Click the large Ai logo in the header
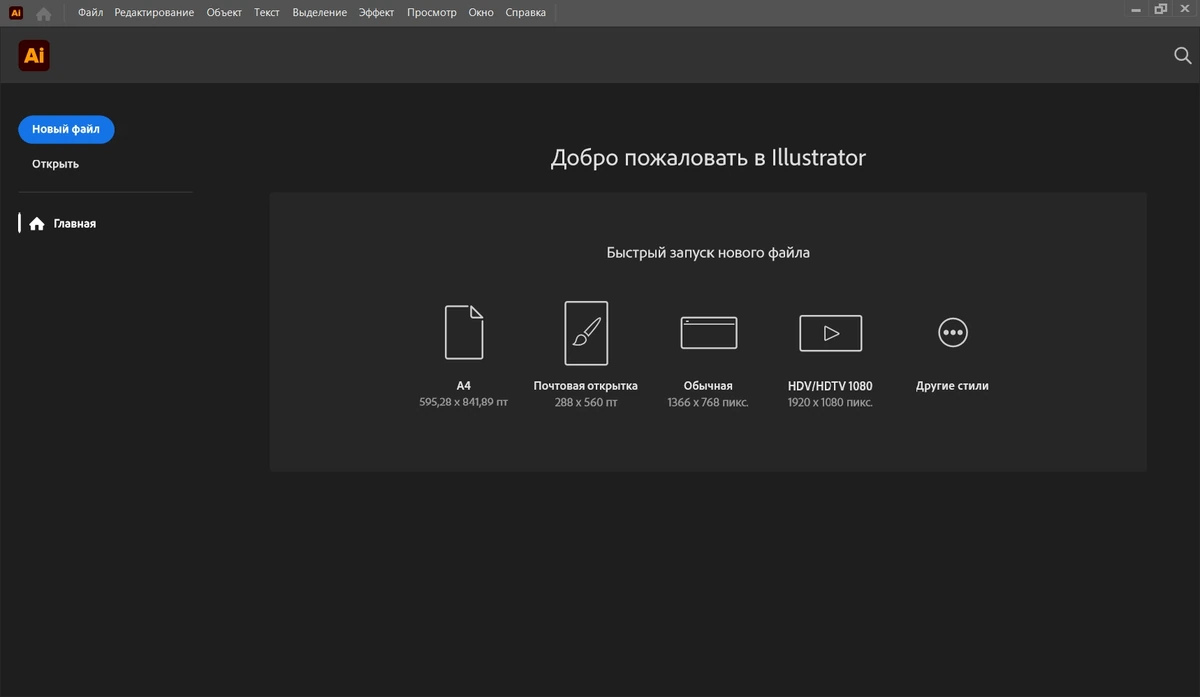Screen dimensions: 1200x697 pos(34,56)
